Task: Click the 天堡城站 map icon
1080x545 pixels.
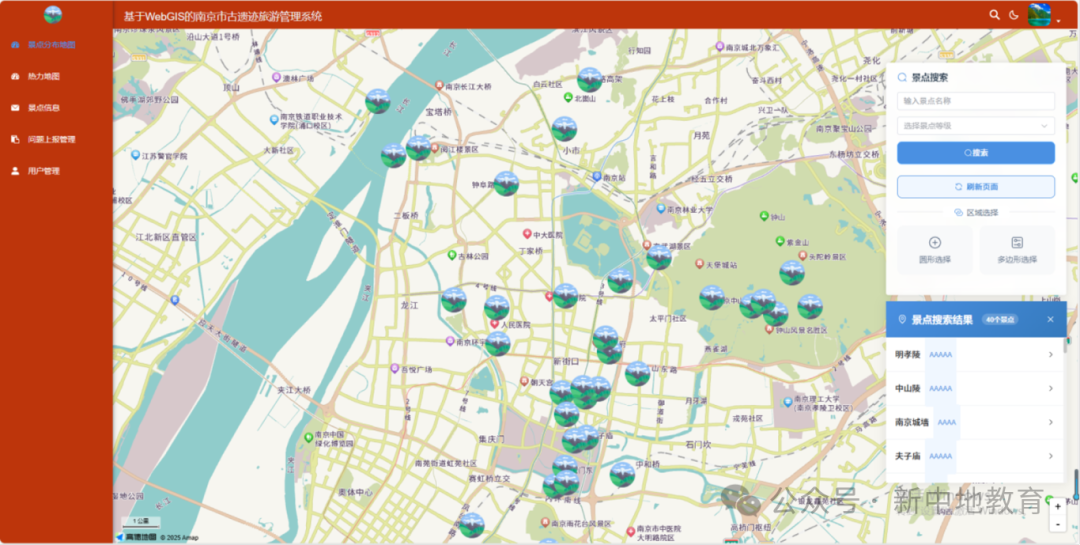Action: pyautogui.click(x=699, y=264)
